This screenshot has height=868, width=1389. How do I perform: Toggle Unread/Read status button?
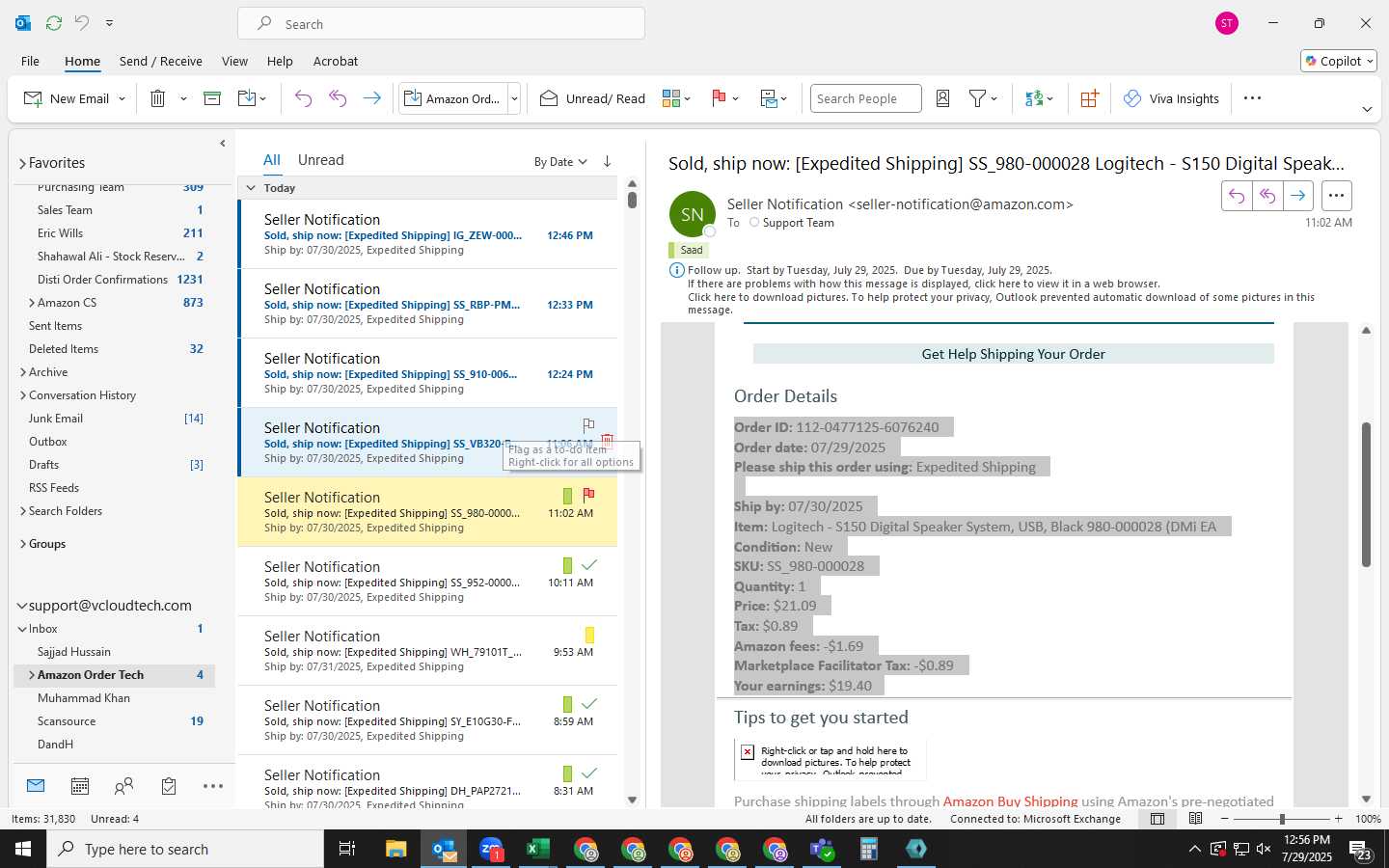tap(592, 98)
